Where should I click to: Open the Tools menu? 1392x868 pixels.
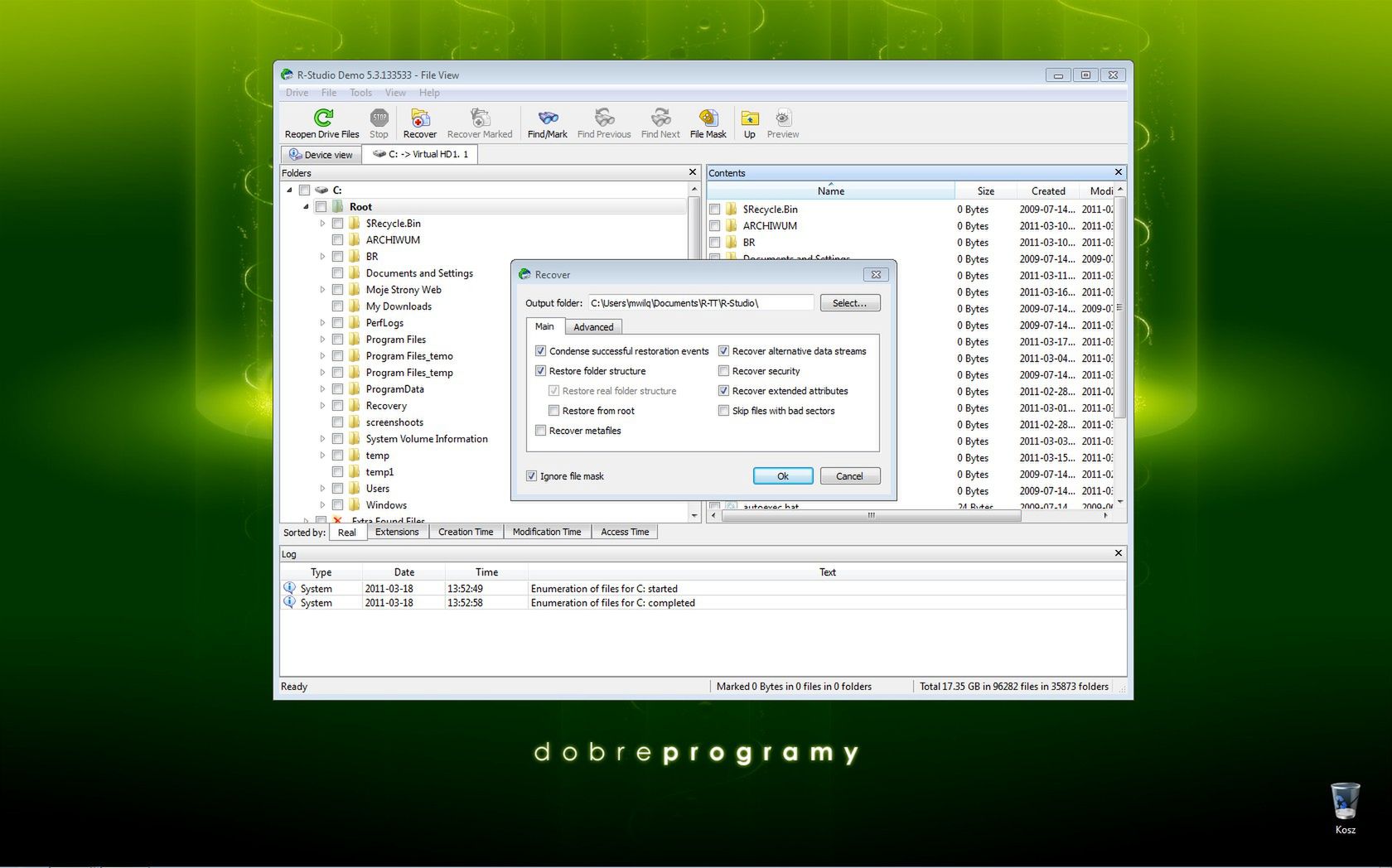[360, 93]
